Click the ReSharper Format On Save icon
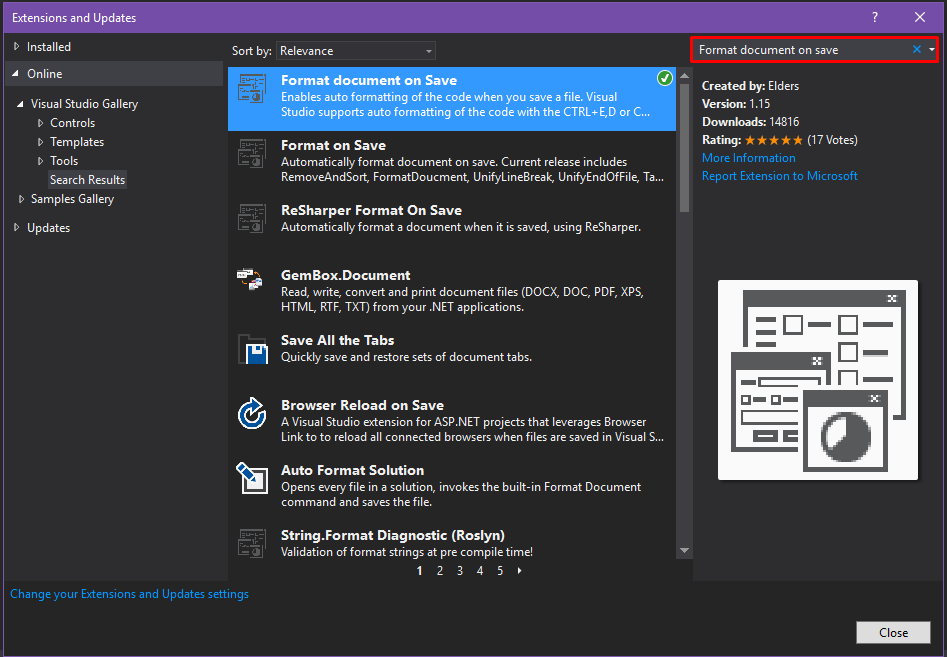947x657 pixels. (x=252, y=219)
